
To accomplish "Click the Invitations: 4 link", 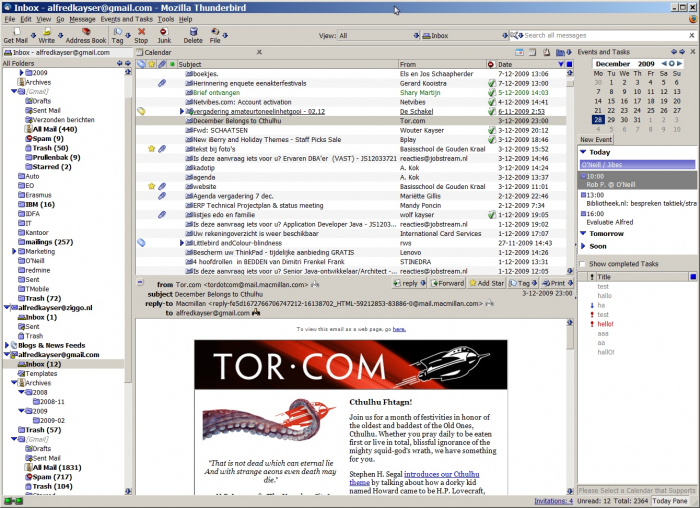I will pos(554,501).
